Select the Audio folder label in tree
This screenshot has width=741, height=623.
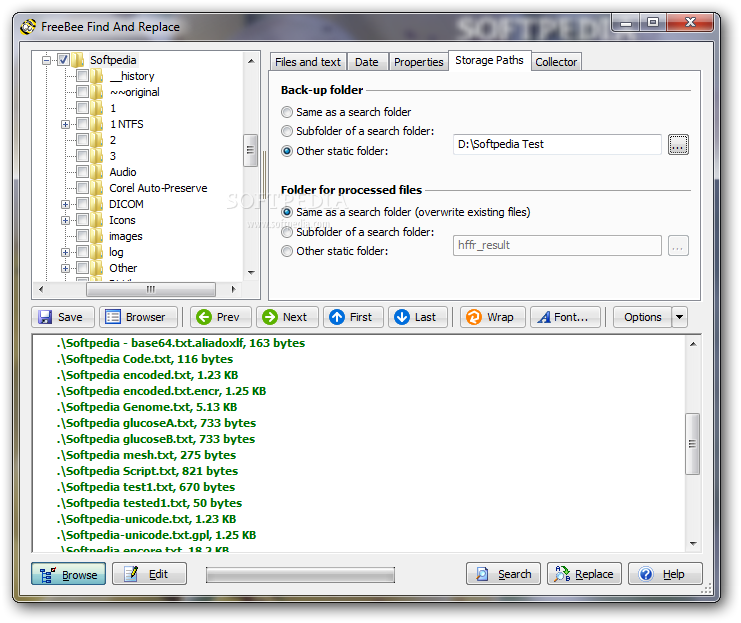click(x=123, y=172)
